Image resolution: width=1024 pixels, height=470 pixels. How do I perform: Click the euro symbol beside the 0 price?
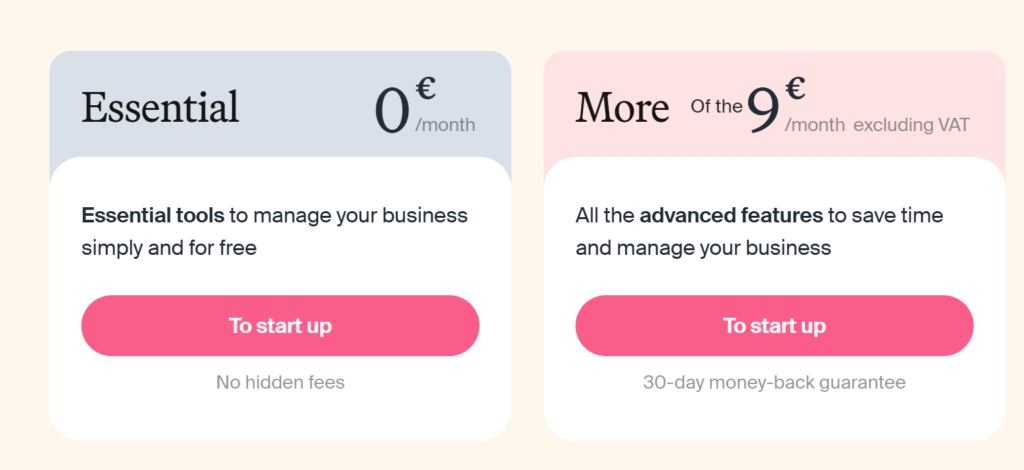(x=425, y=90)
